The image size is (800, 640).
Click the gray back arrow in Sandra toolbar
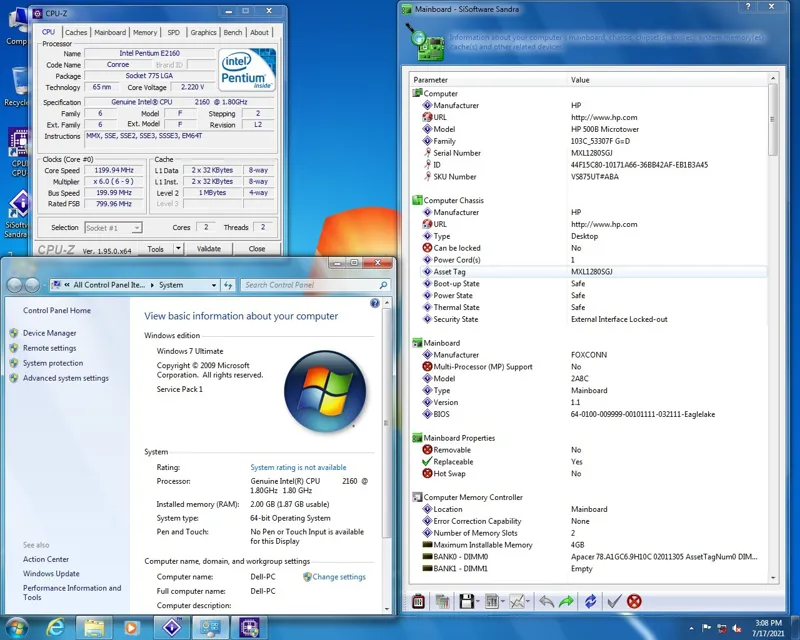pos(546,601)
